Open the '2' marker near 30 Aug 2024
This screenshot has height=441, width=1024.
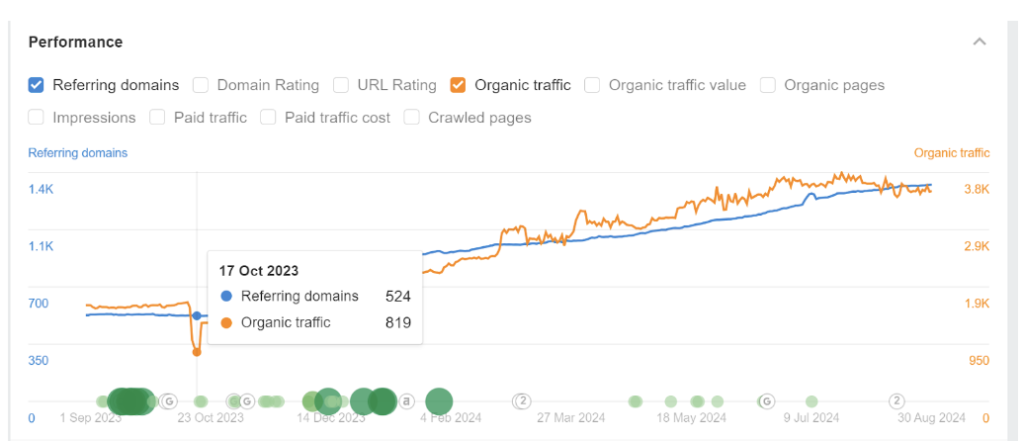(897, 401)
